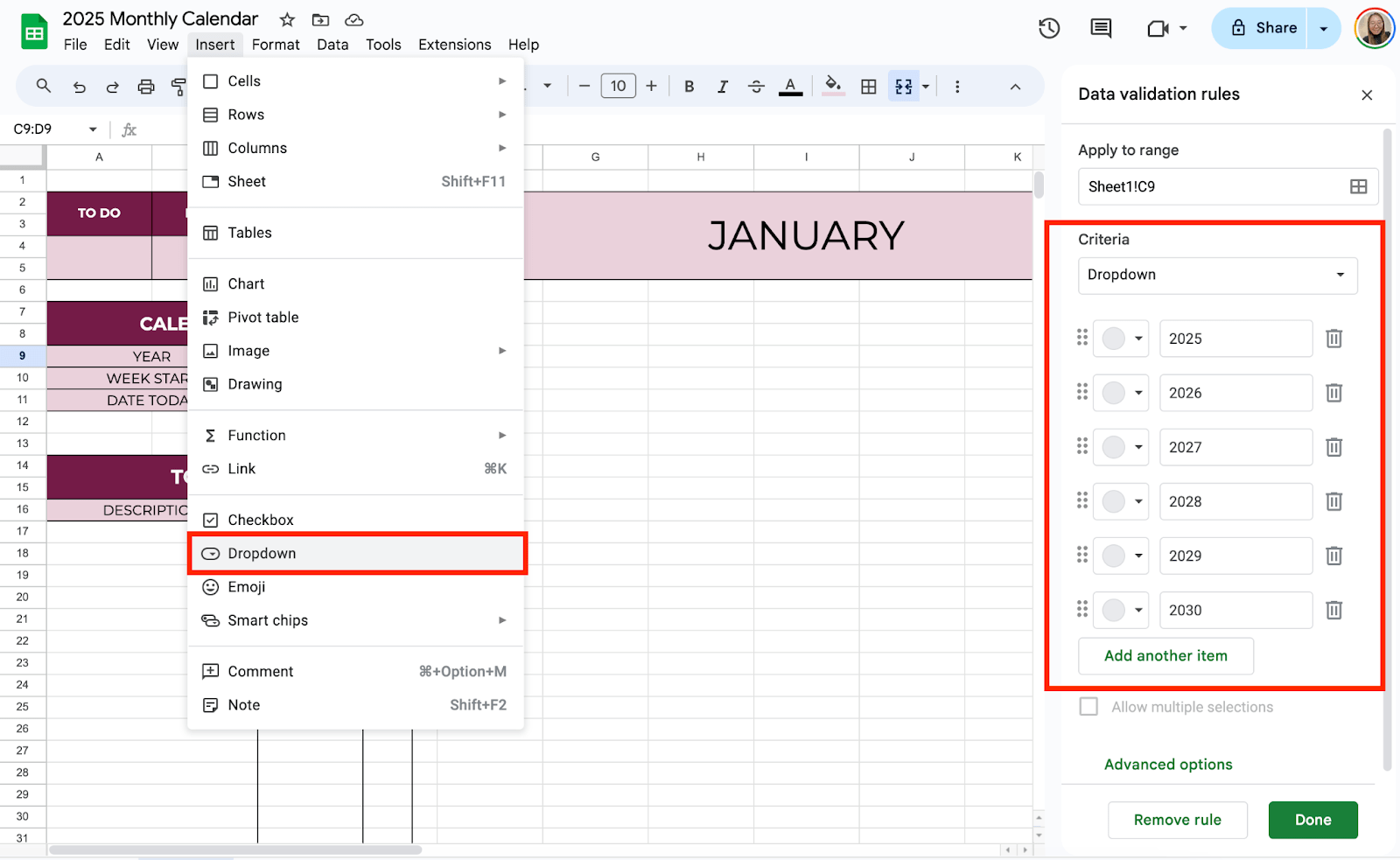Open the fill color tool
This screenshot has height=860, width=1400.
pos(832,86)
